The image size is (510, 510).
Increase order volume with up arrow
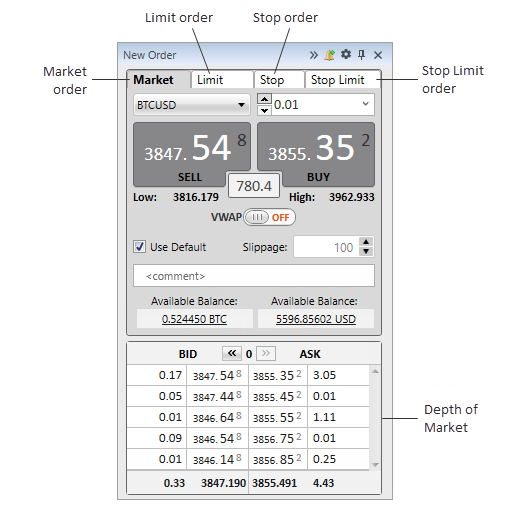click(264, 99)
